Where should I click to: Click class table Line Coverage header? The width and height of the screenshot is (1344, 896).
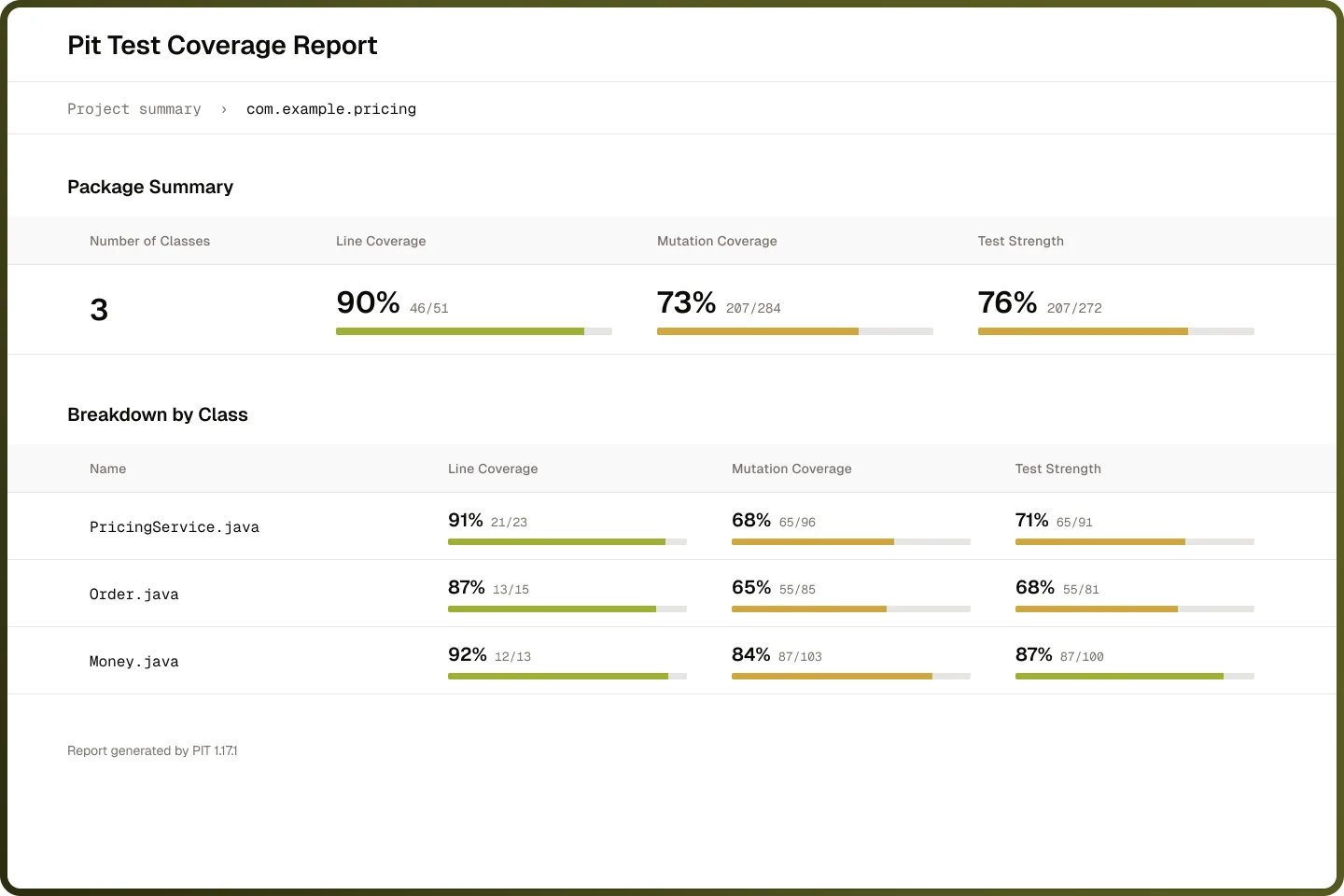[493, 469]
